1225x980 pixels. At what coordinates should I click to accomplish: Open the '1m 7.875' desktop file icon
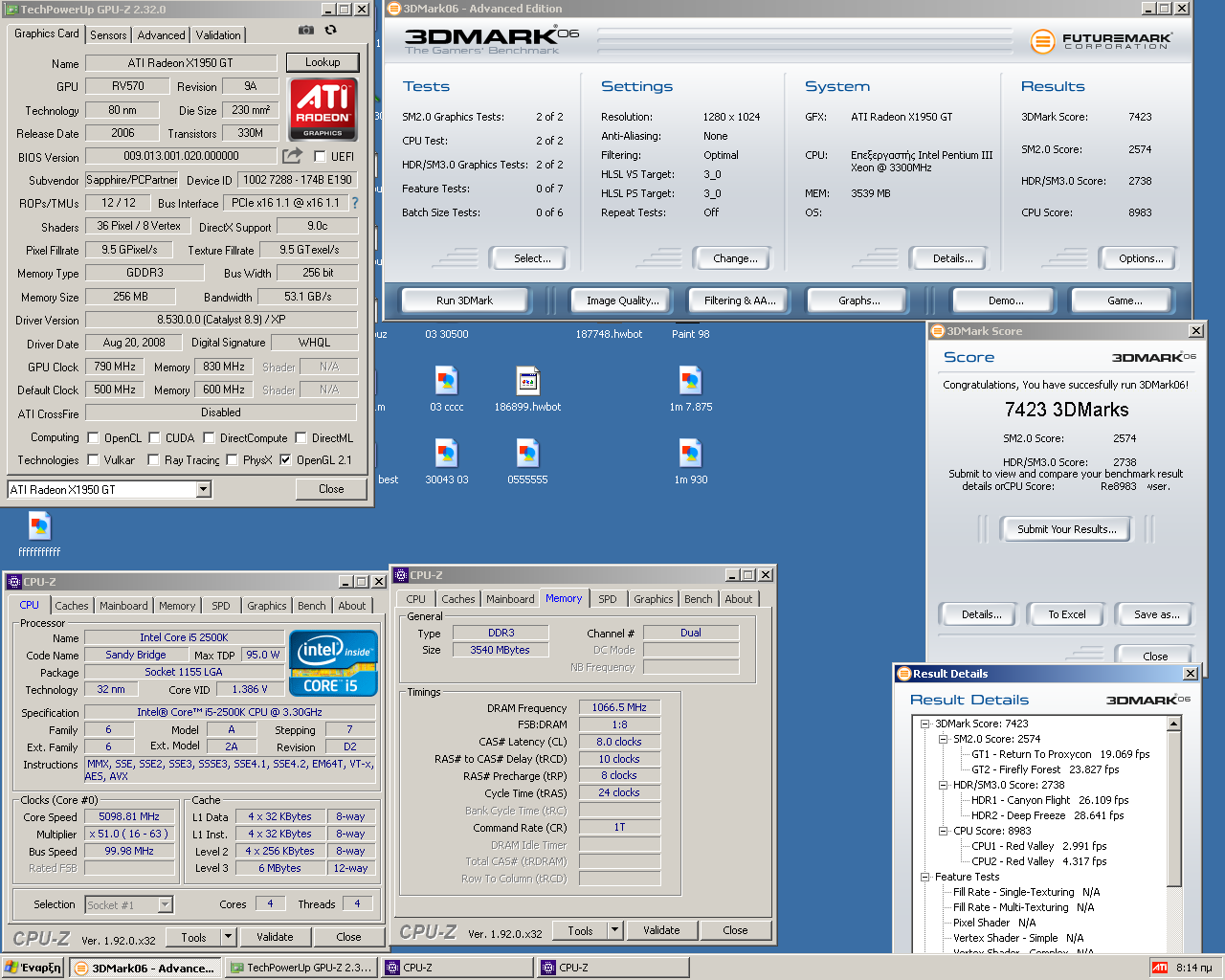coord(690,381)
